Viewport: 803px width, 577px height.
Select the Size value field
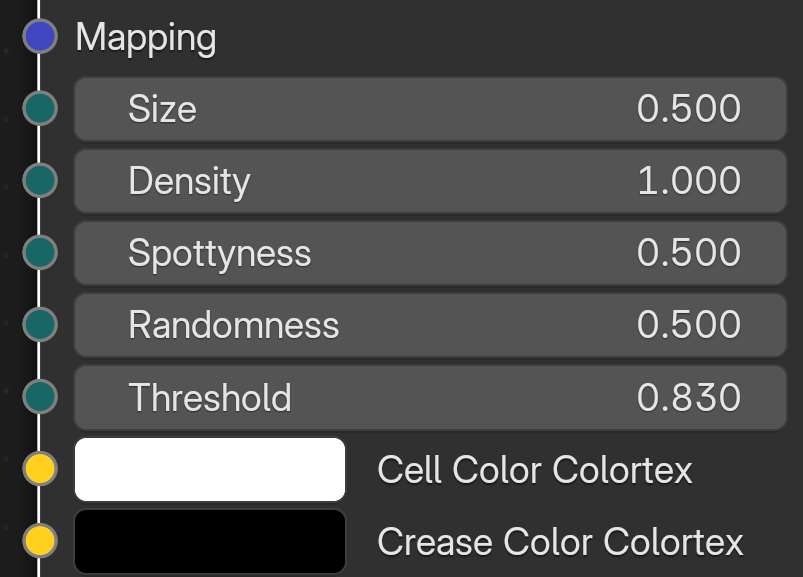tap(430, 109)
